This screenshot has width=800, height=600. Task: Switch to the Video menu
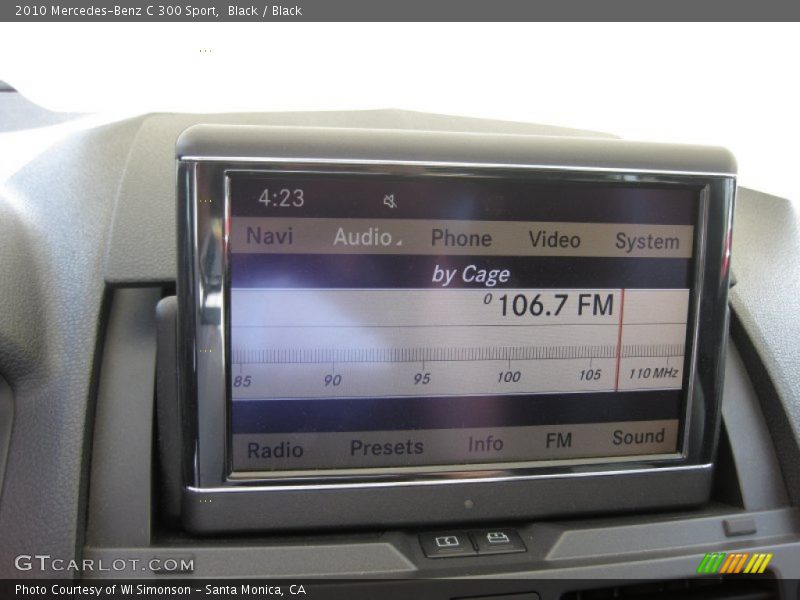[x=554, y=240]
